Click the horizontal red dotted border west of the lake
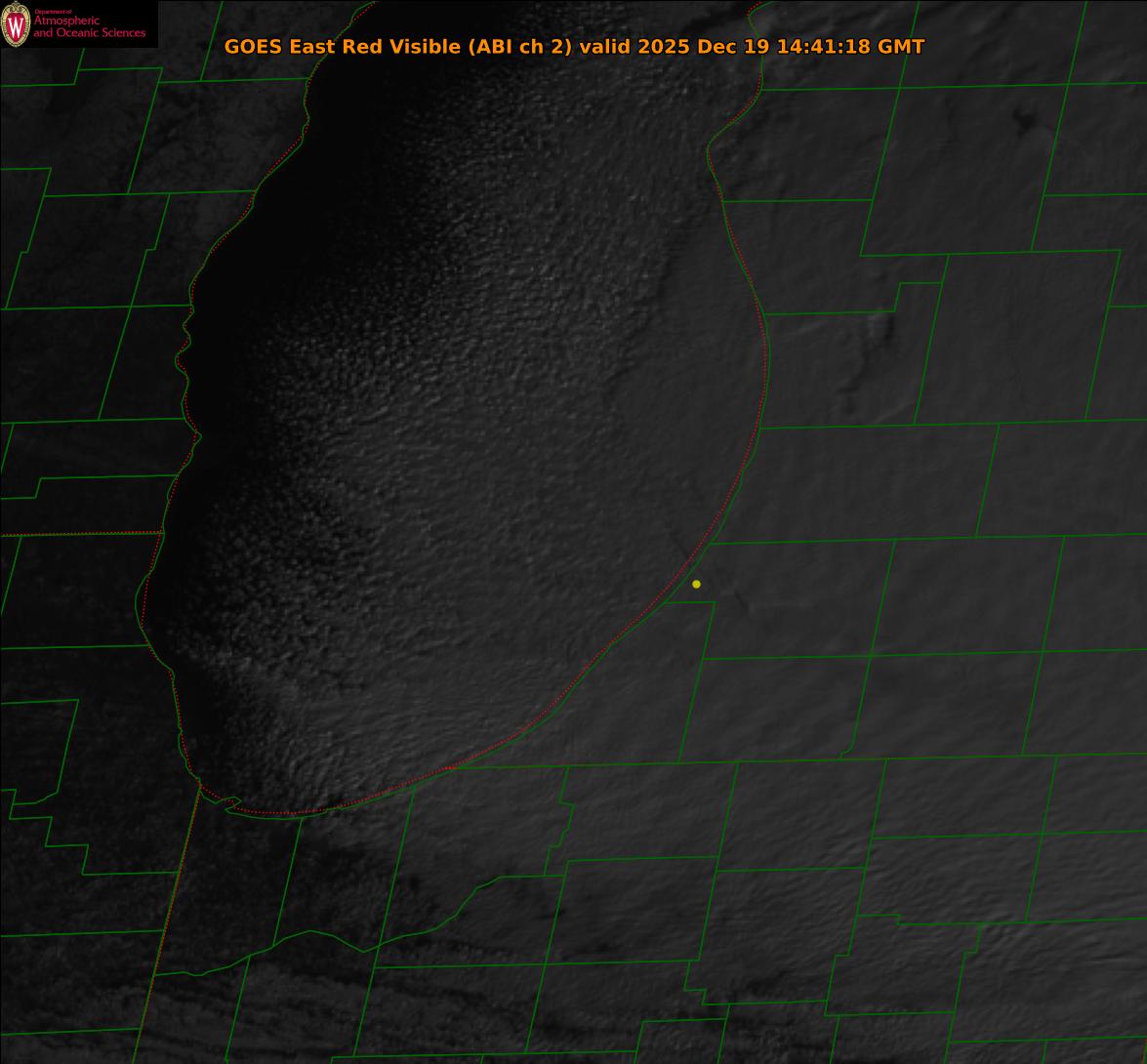The image size is (1147, 1064). pos(78,534)
